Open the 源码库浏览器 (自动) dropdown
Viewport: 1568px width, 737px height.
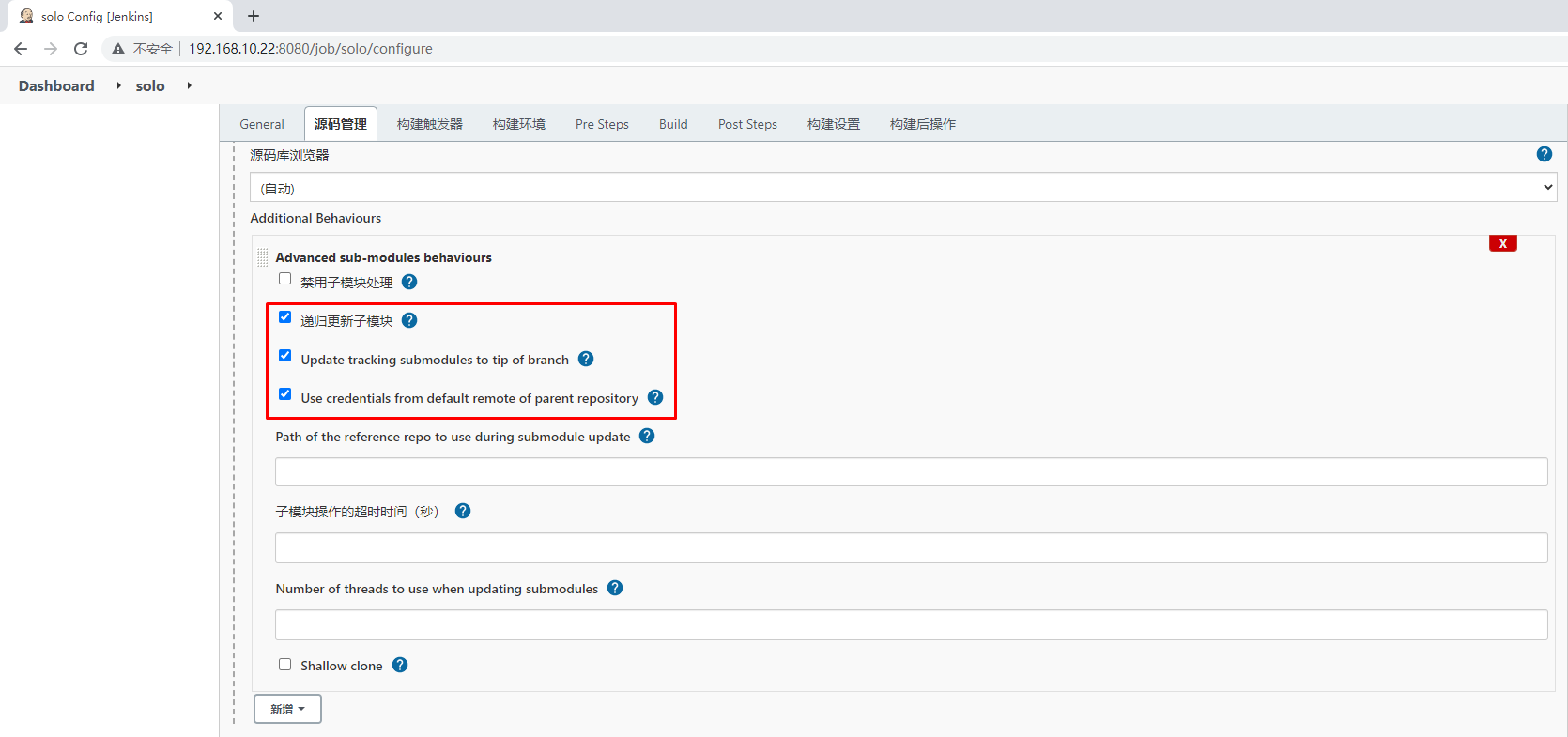click(x=901, y=188)
